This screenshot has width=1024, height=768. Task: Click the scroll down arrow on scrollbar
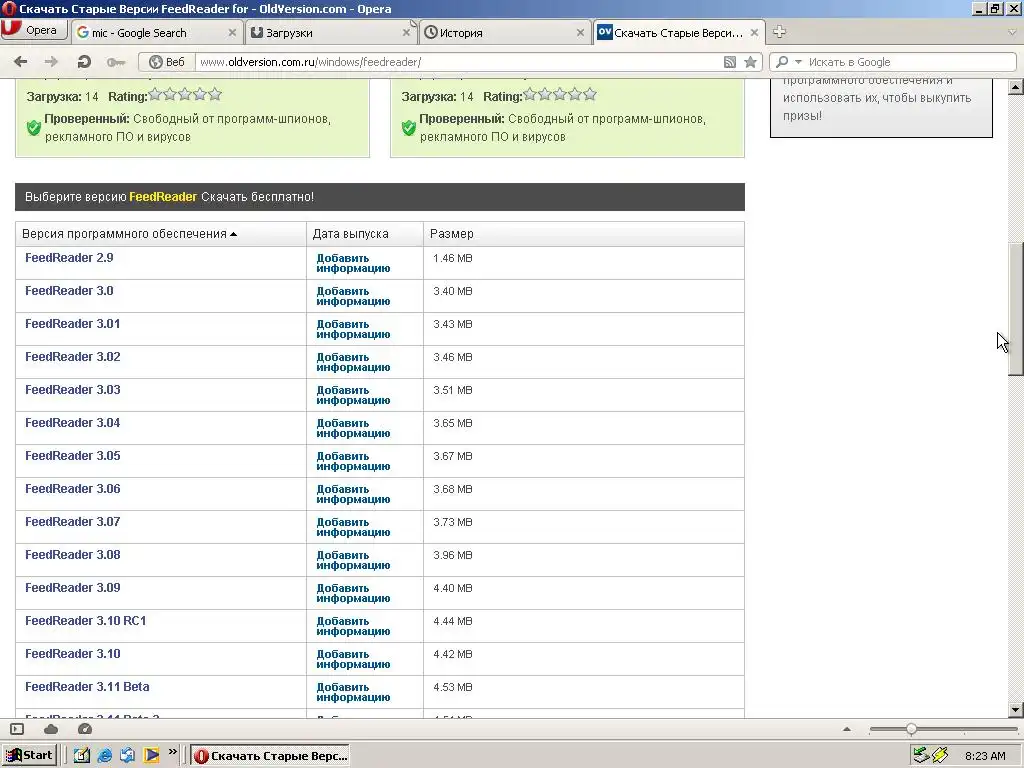[x=1016, y=710]
